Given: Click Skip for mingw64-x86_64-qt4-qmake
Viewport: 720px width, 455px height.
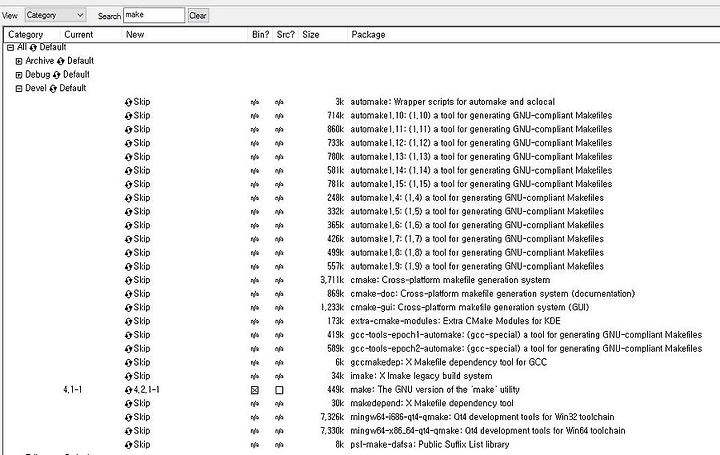Looking at the screenshot, I should pyautogui.click(x=141, y=431).
